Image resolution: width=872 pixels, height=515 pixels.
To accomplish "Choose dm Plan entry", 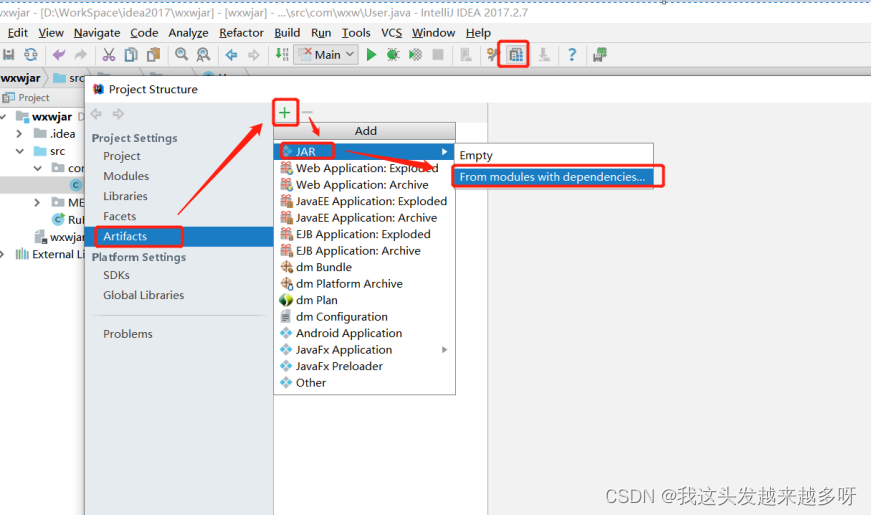I will pos(364,300).
